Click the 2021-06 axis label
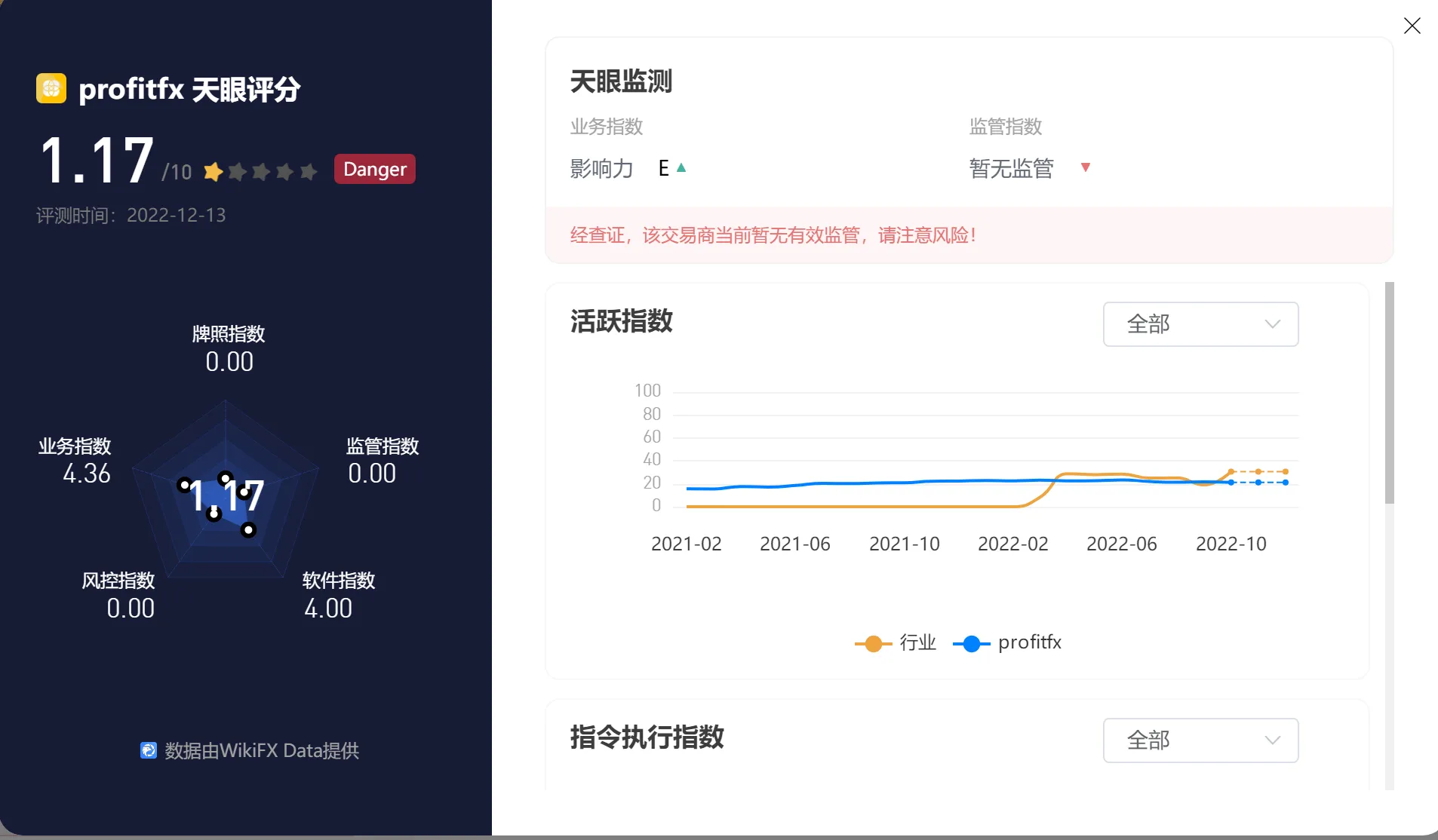 tap(794, 544)
